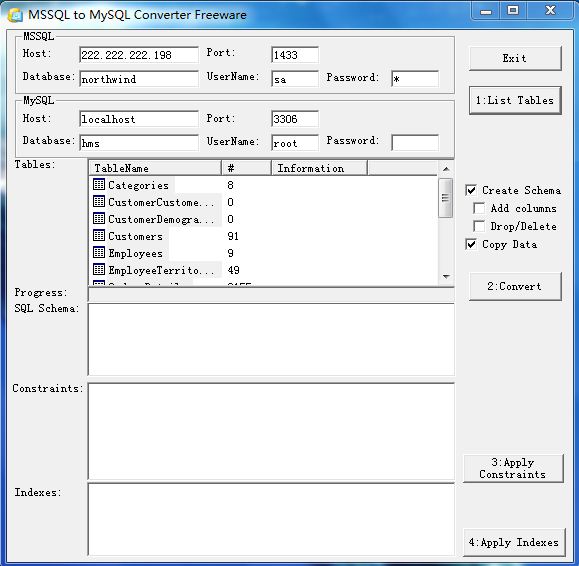Click the 2:Convert button
The image size is (579, 566).
click(515, 287)
